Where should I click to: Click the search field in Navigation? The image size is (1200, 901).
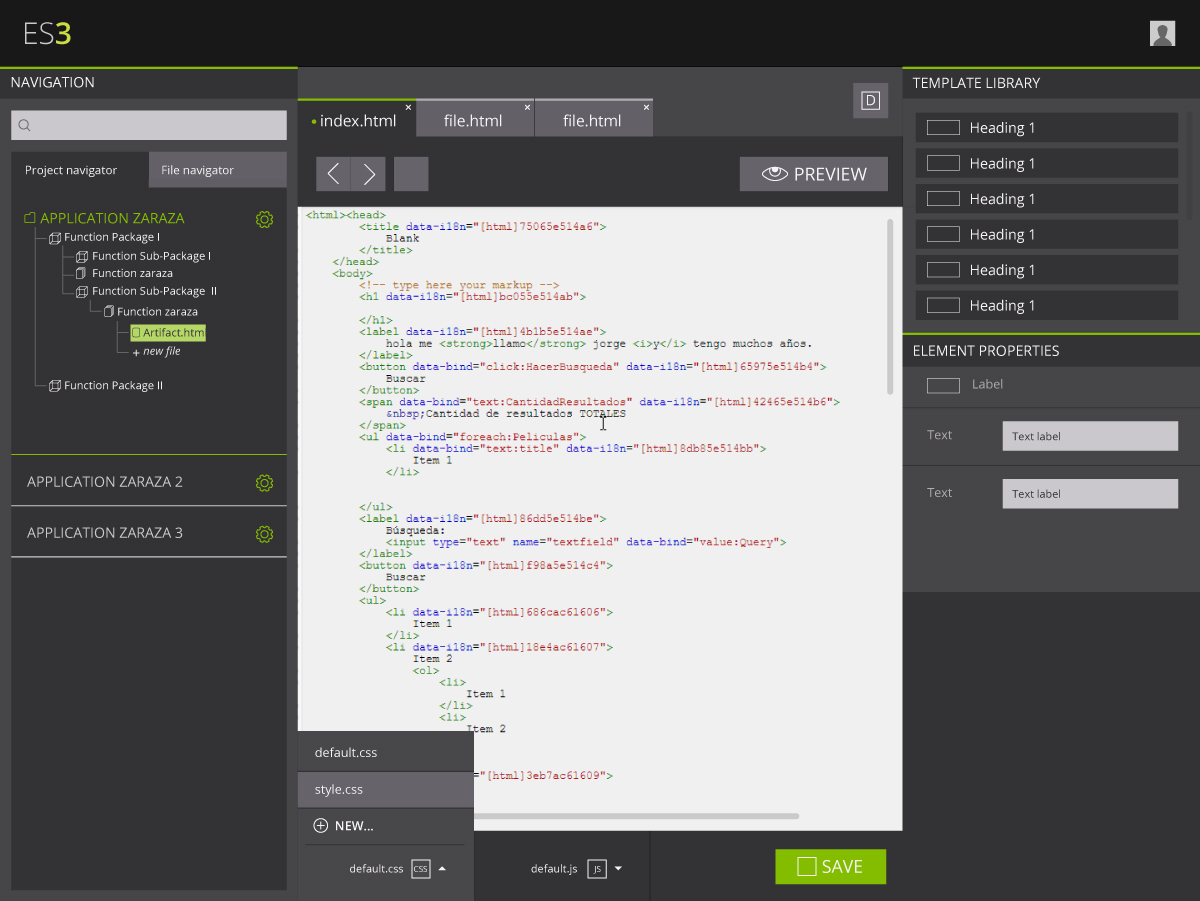149,125
